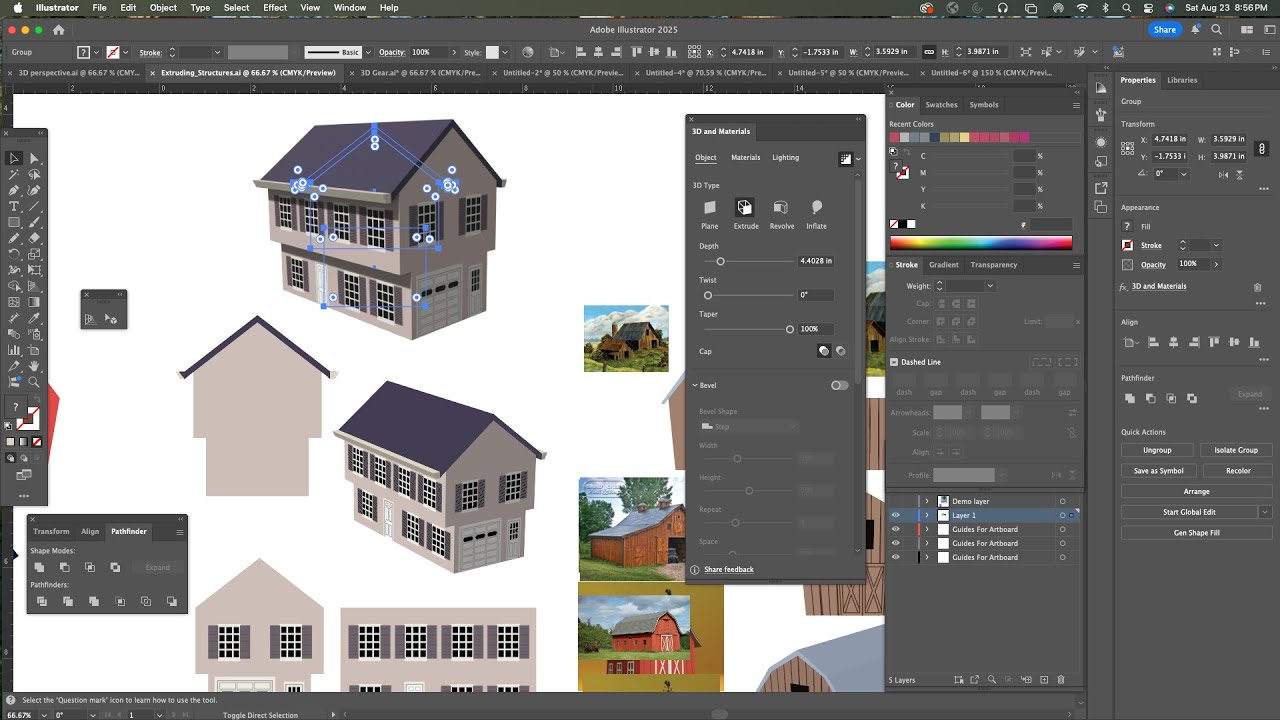Toggle the Bevel switch on

click(839, 385)
